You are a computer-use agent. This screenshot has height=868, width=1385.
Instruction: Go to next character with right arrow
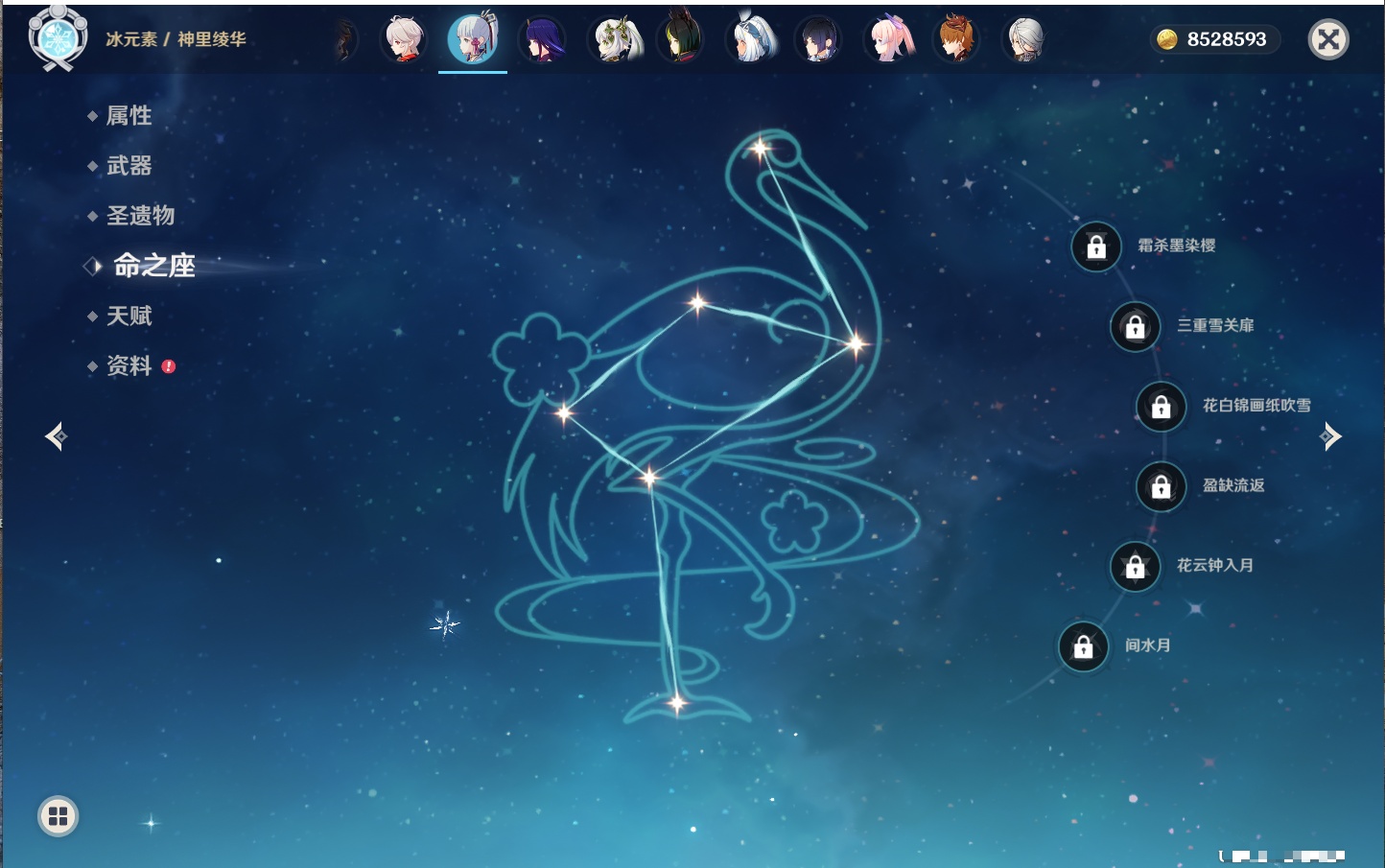(x=1330, y=436)
